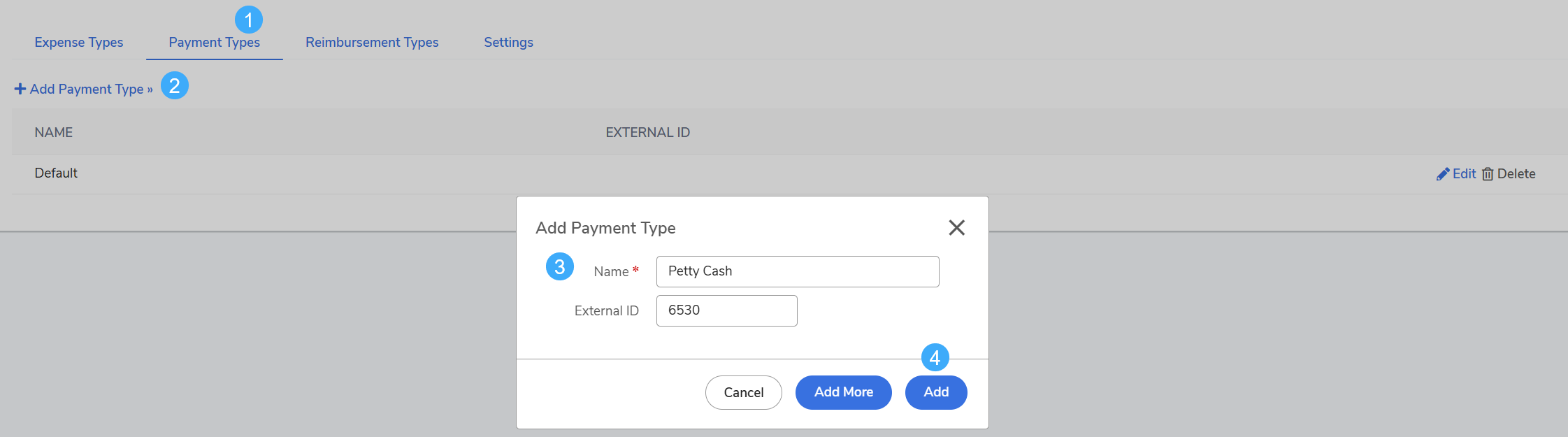Focus the External ID field with 6530
This screenshot has width=1568, height=437.
(x=727, y=310)
